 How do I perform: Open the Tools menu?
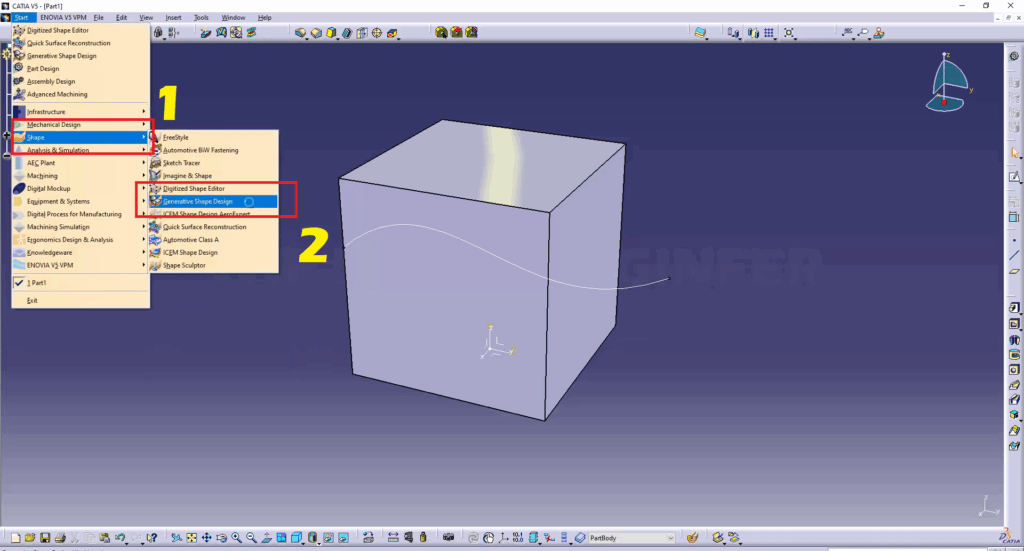point(201,17)
